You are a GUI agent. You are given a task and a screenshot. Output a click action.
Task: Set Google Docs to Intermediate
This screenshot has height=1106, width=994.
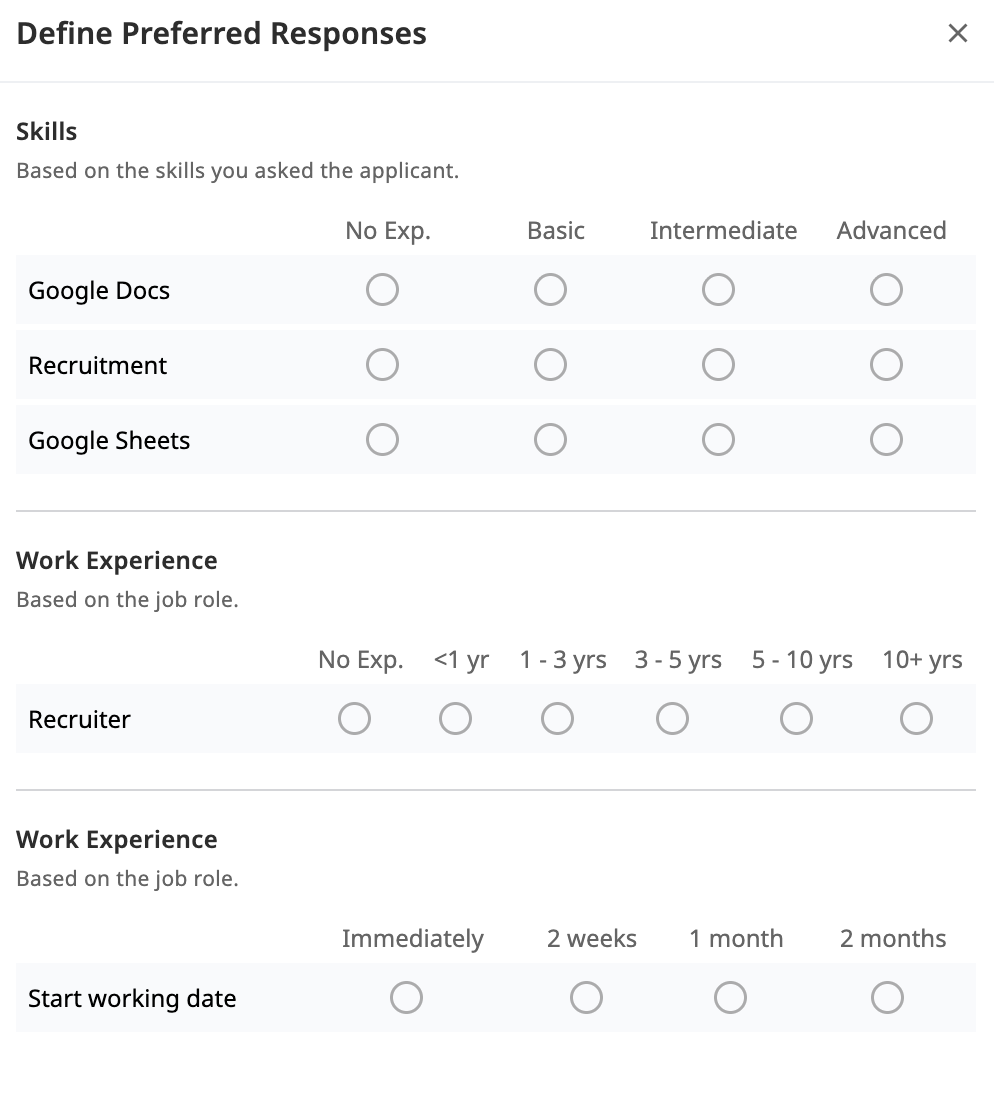coord(718,290)
